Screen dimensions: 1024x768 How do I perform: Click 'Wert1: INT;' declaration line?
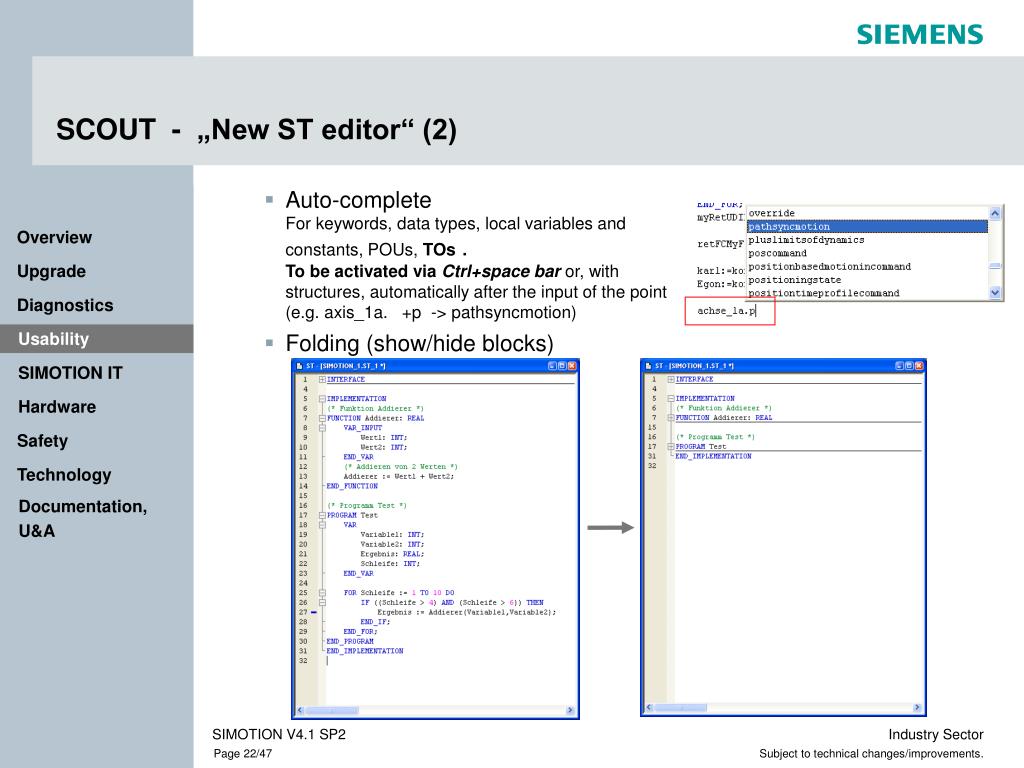pyautogui.click(x=383, y=438)
